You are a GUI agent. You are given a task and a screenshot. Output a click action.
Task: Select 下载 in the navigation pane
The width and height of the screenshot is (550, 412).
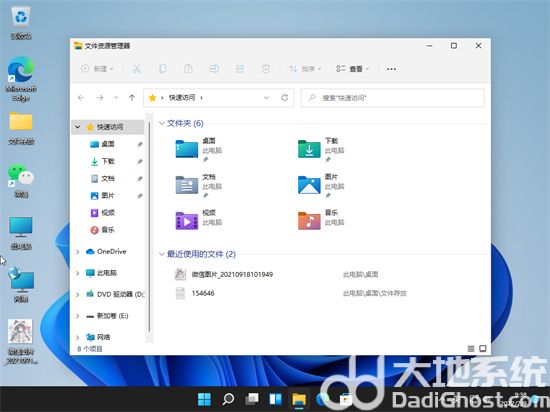click(x=108, y=161)
